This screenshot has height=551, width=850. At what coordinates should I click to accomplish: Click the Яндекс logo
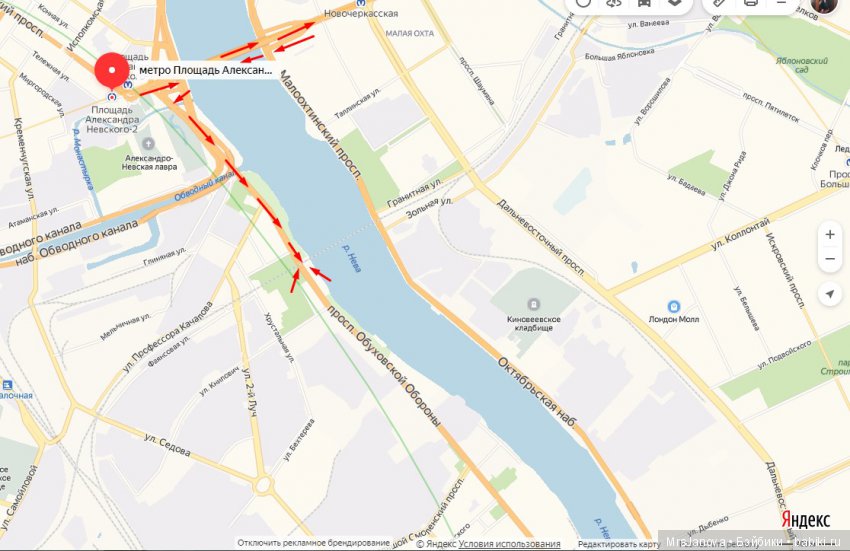(x=806, y=520)
